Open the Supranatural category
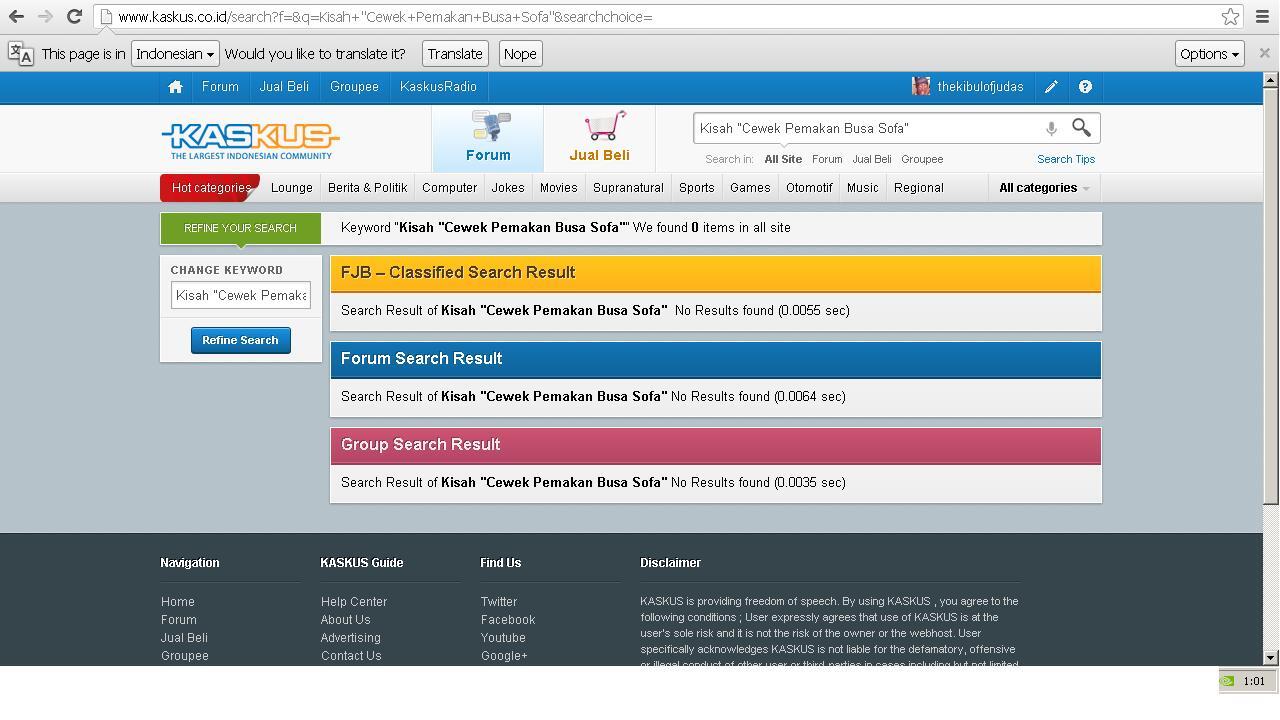Image resolution: width=1280 pixels, height=720 pixels. coord(628,188)
